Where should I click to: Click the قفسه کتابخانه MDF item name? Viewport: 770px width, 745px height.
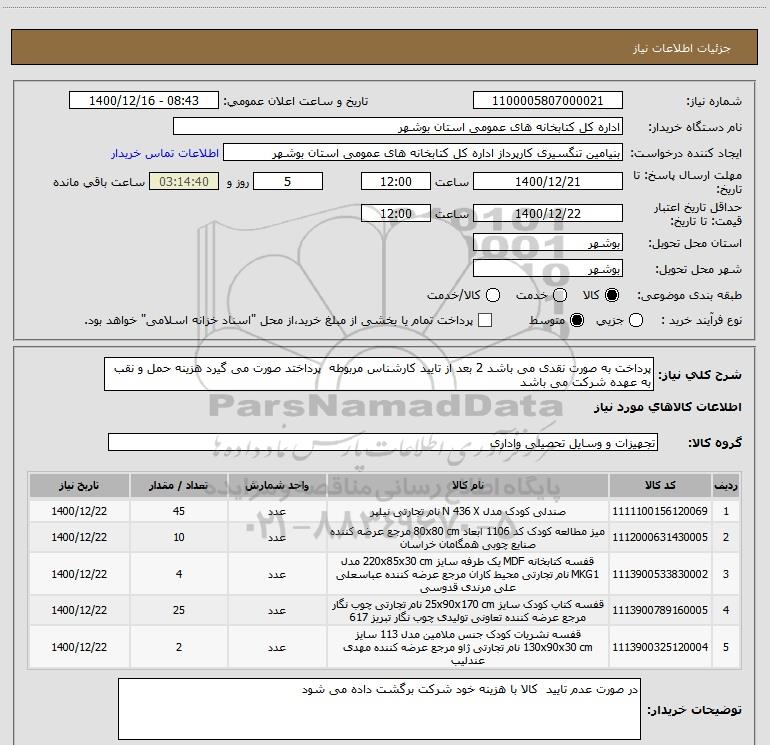click(x=468, y=574)
